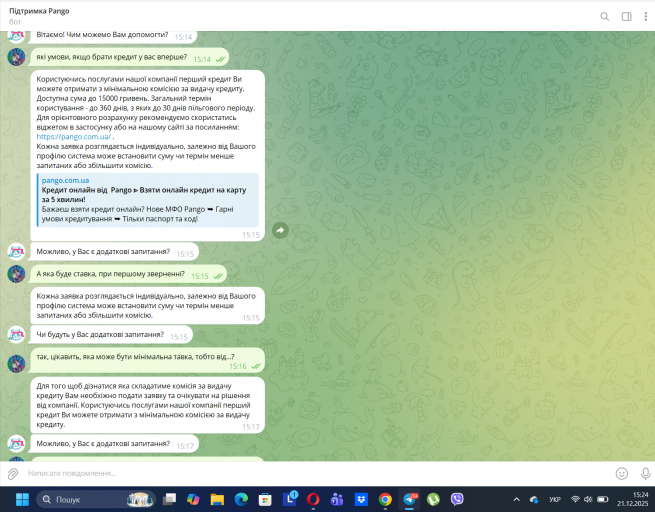The height and width of the screenshot is (512, 655).
Task: Open Dropbox from the taskbar
Action: [x=361, y=499]
